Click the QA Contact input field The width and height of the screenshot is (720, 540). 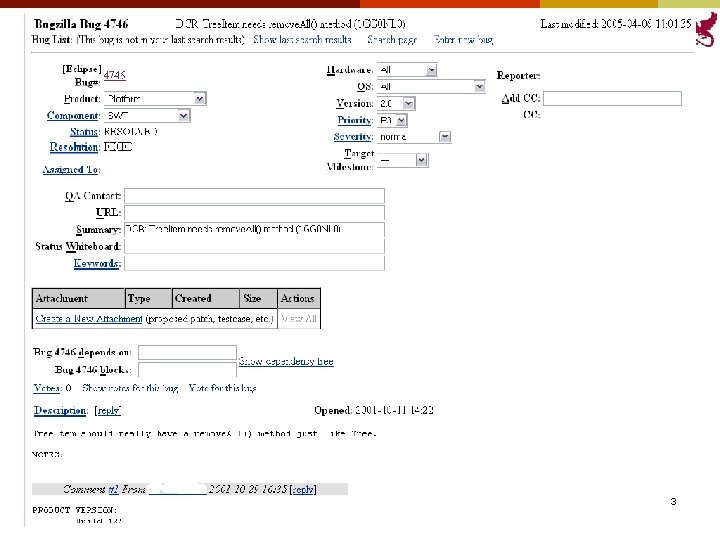click(x=254, y=196)
